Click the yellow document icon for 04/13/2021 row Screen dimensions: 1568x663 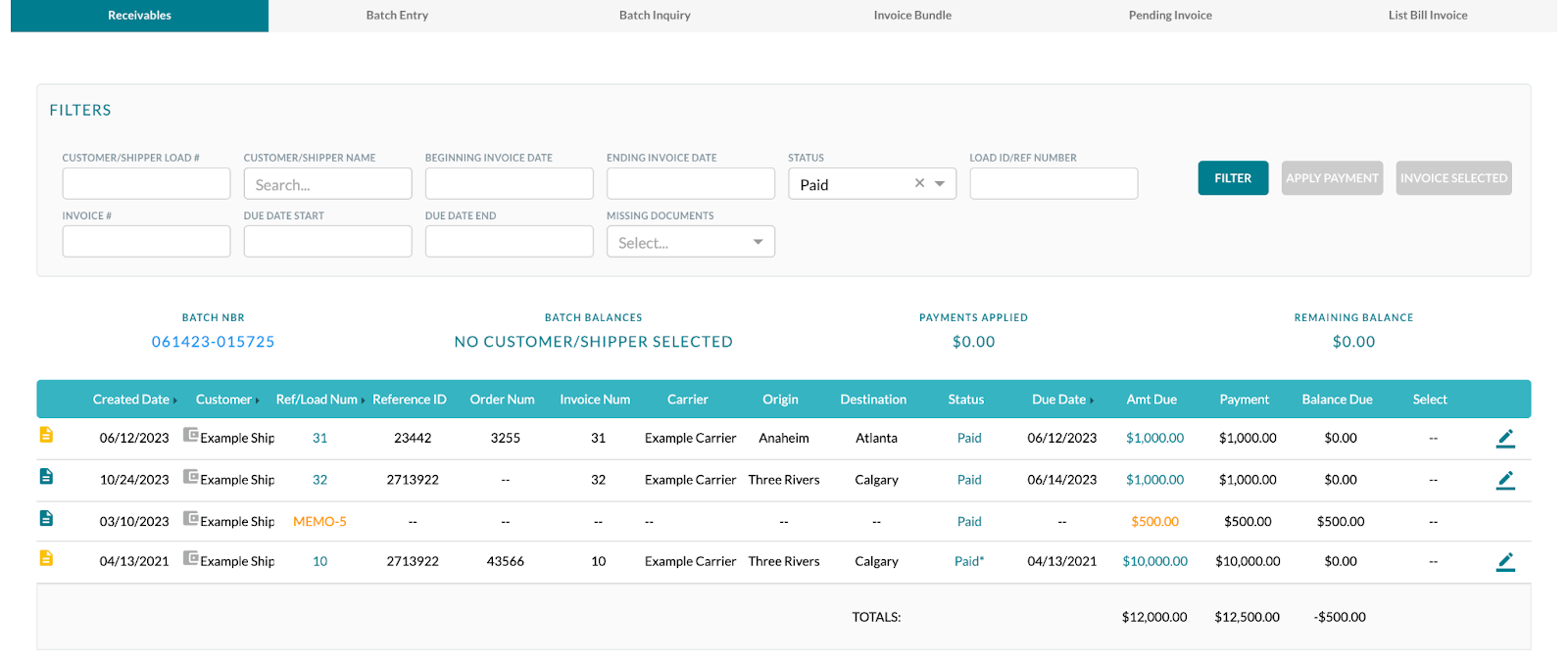click(46, 558)
